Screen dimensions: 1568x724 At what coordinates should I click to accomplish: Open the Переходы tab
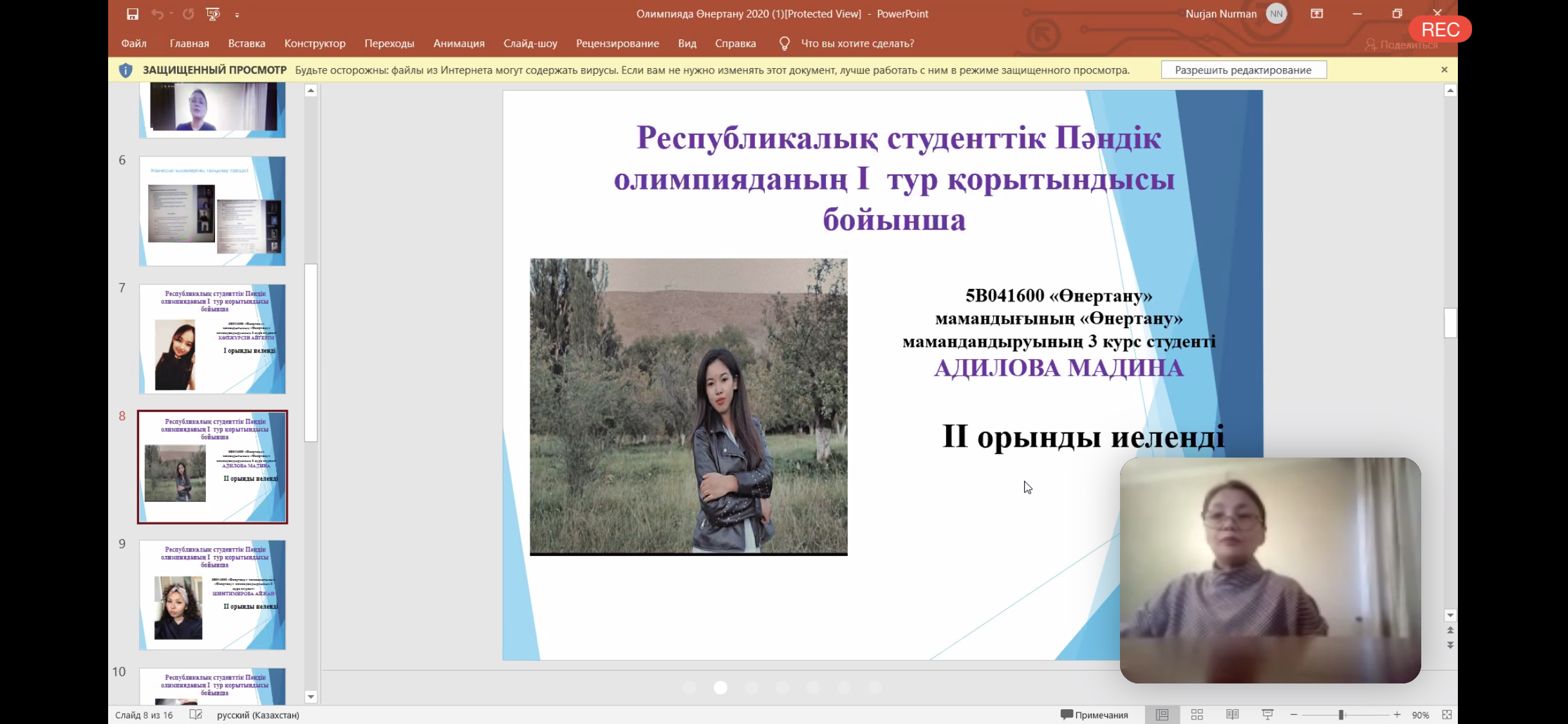[389, 43]
